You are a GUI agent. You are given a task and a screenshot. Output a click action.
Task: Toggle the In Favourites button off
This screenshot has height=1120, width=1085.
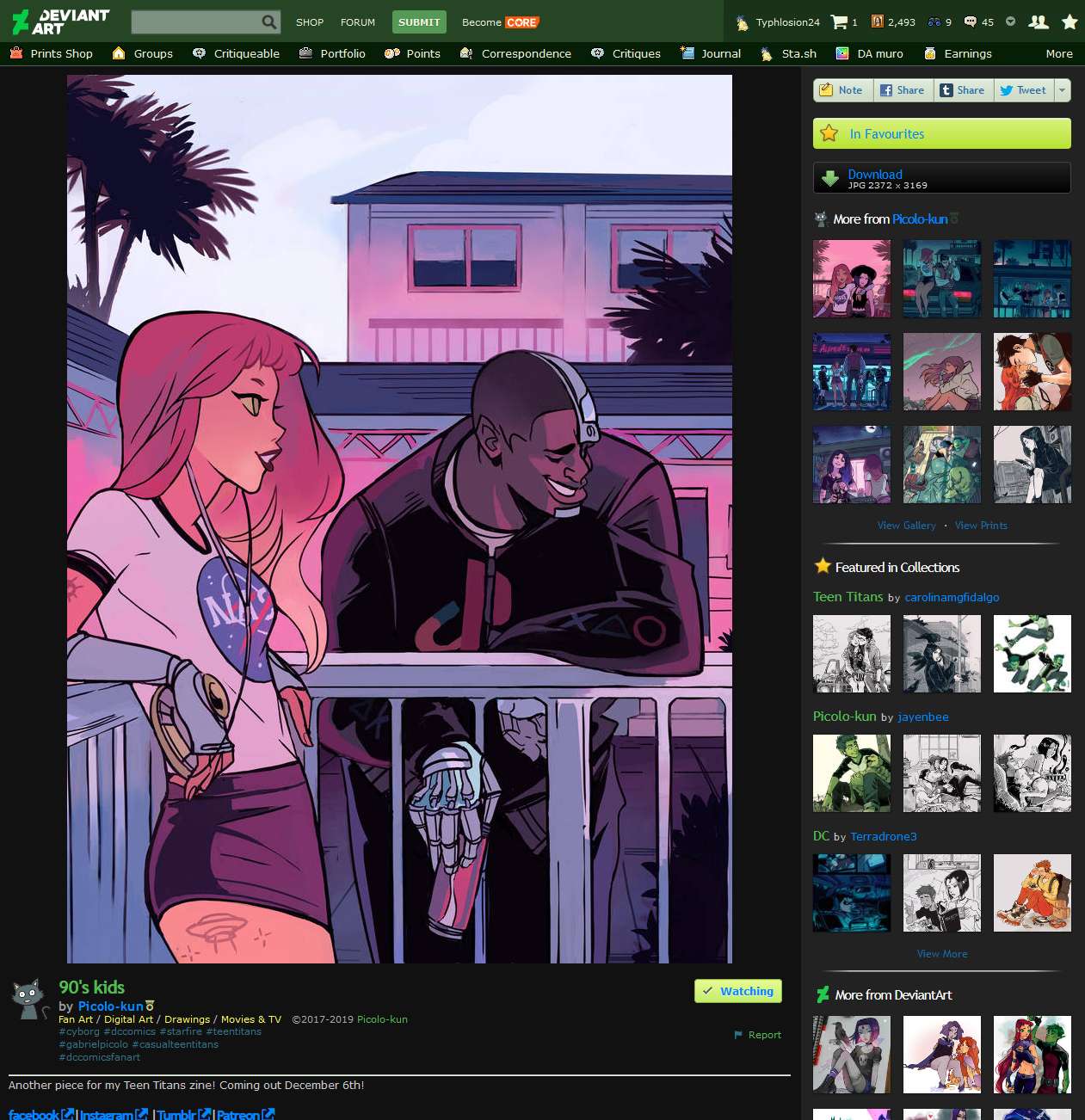coord(941,133)
